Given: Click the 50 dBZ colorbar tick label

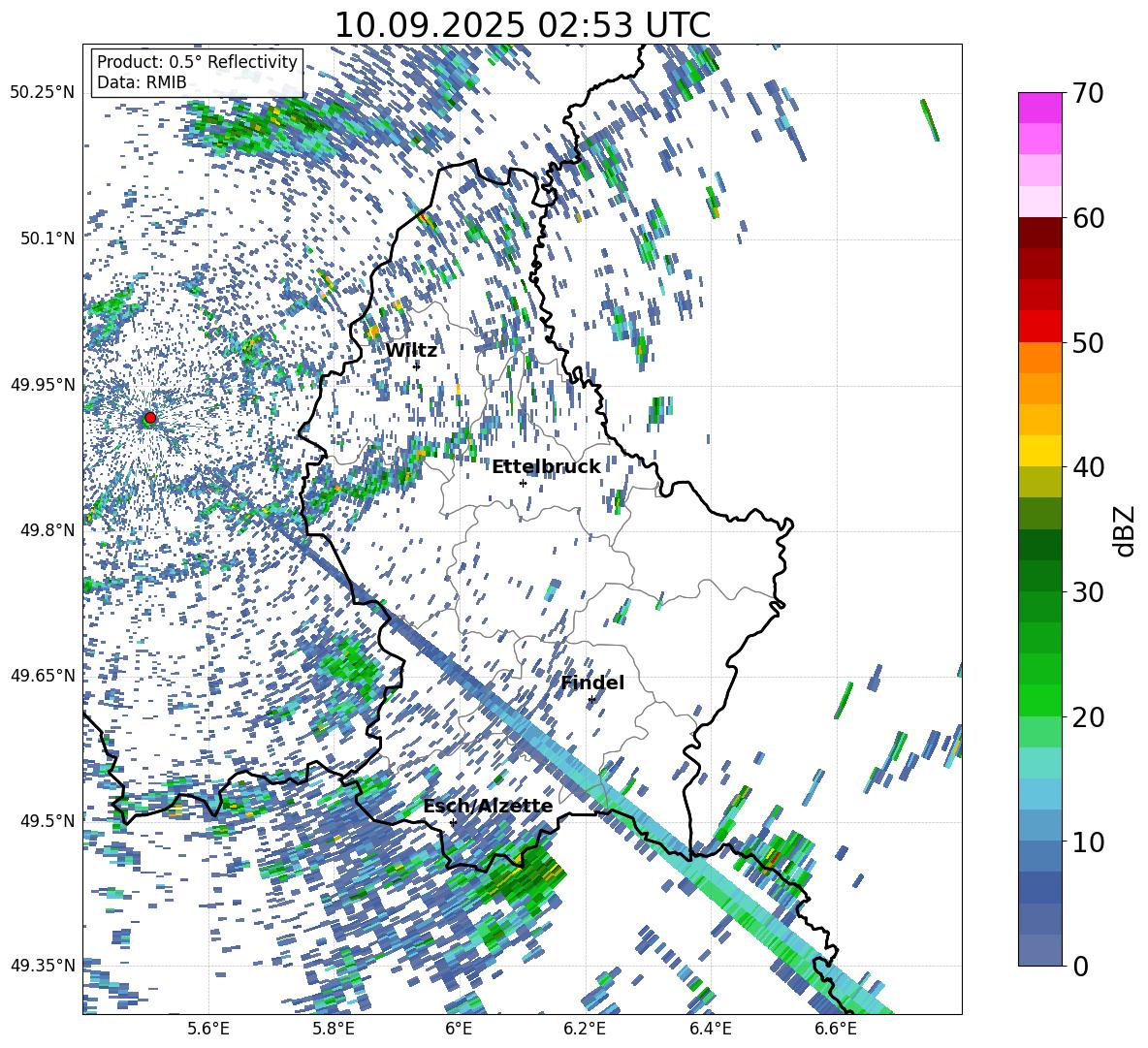Looking at the screenshot, I should 1088,343.
